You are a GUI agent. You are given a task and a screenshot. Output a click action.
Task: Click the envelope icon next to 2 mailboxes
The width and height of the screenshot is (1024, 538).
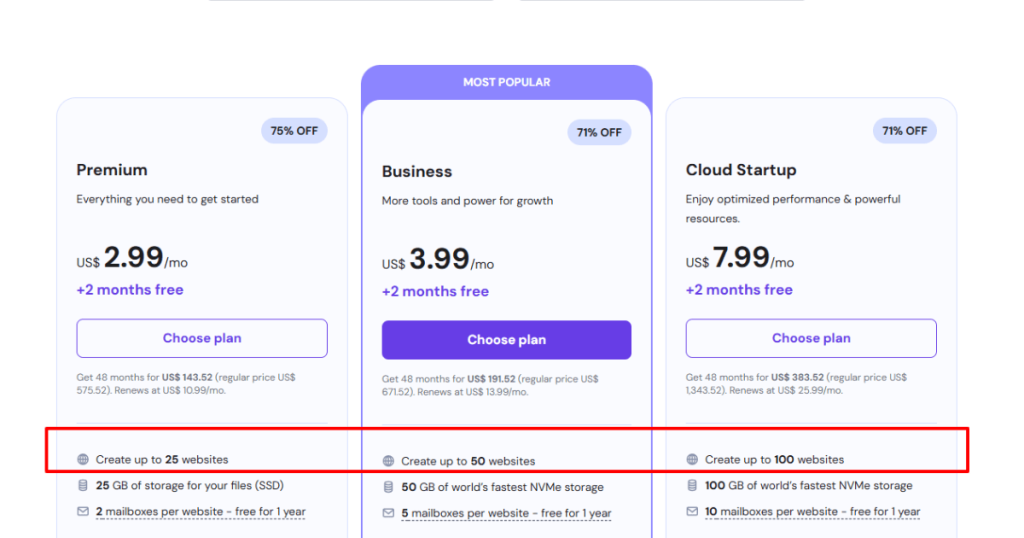[x=83, y=512]
